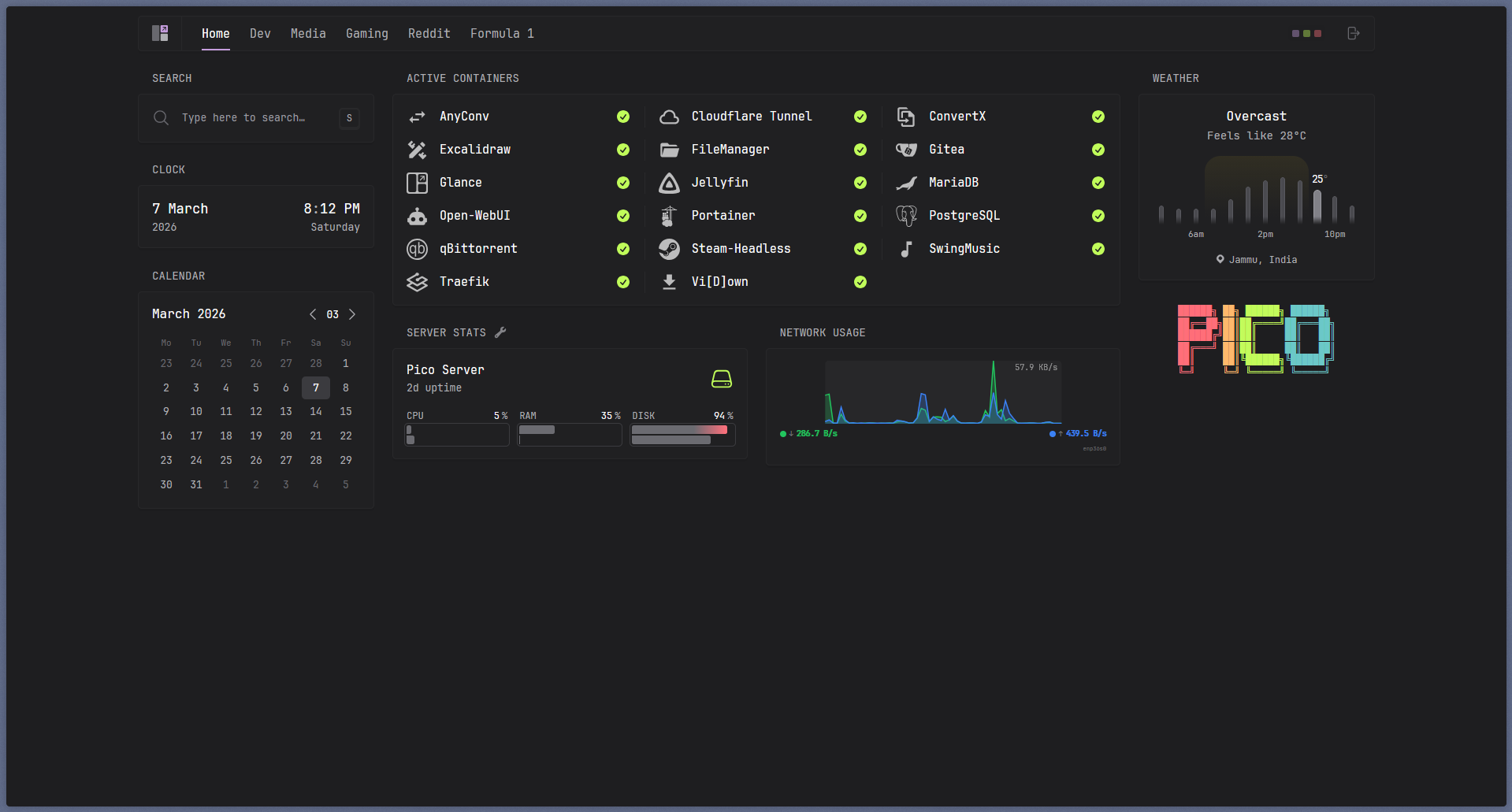
Task: Click the status check next to Cloudflare Tunnel
Action: coord(860,117)
